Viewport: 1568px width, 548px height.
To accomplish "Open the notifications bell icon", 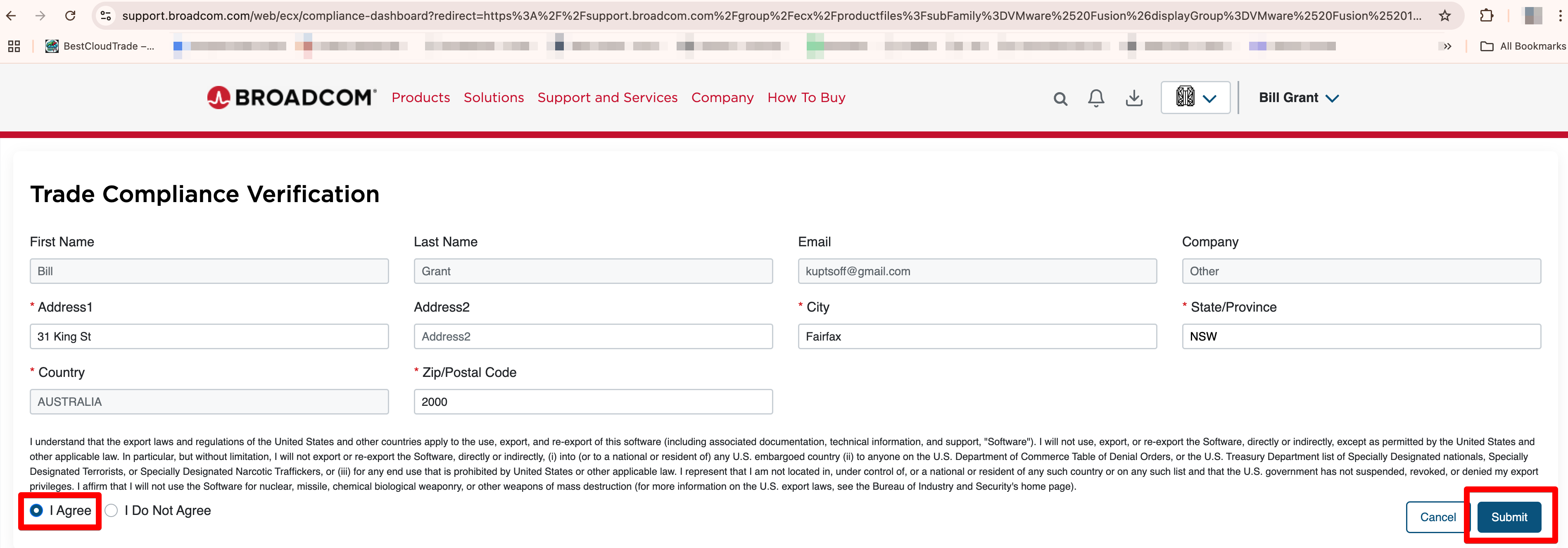I will pyautogui.click(x=1095, y=98).
